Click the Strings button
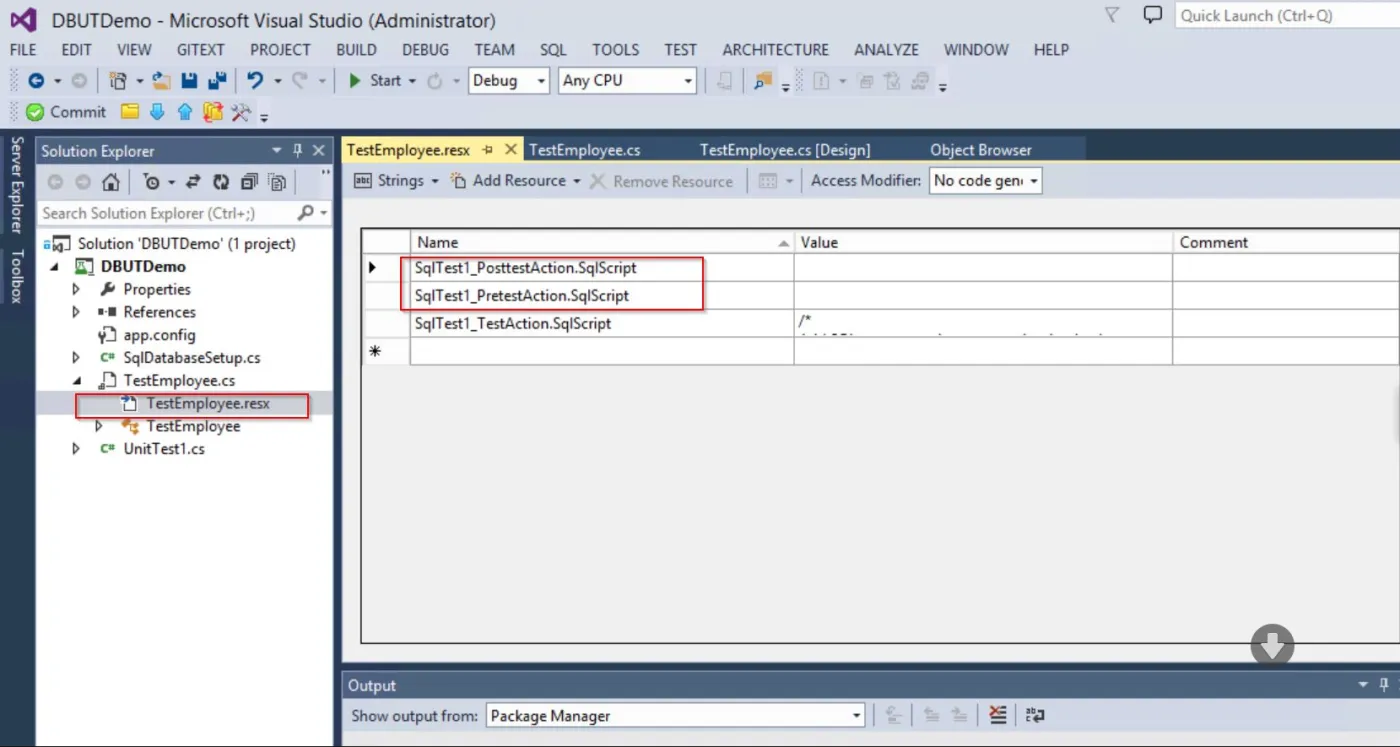The width and height of the screenshot is (1400, 747). (x=390, y=181)
